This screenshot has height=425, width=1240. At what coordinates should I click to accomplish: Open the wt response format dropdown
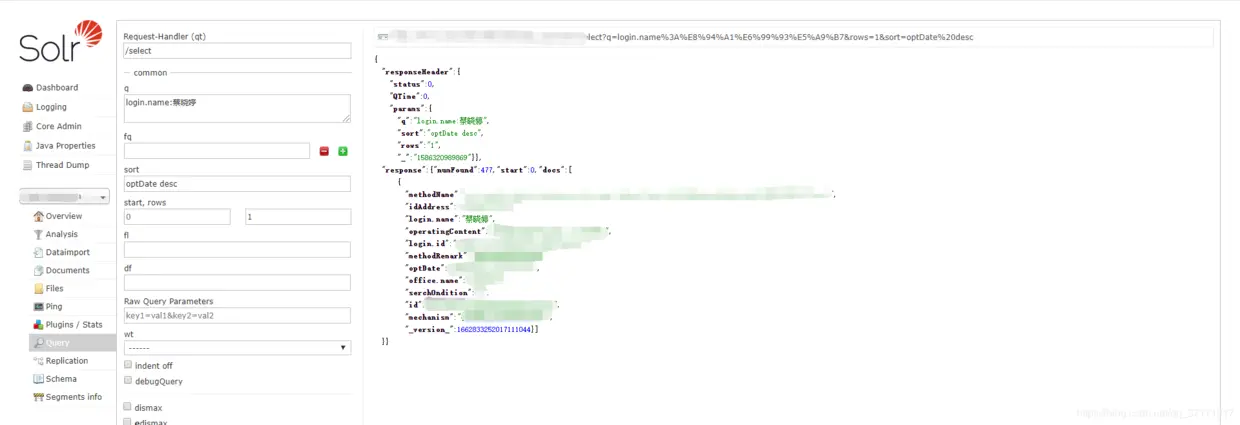pyautogui.click(x=237, y=348)
